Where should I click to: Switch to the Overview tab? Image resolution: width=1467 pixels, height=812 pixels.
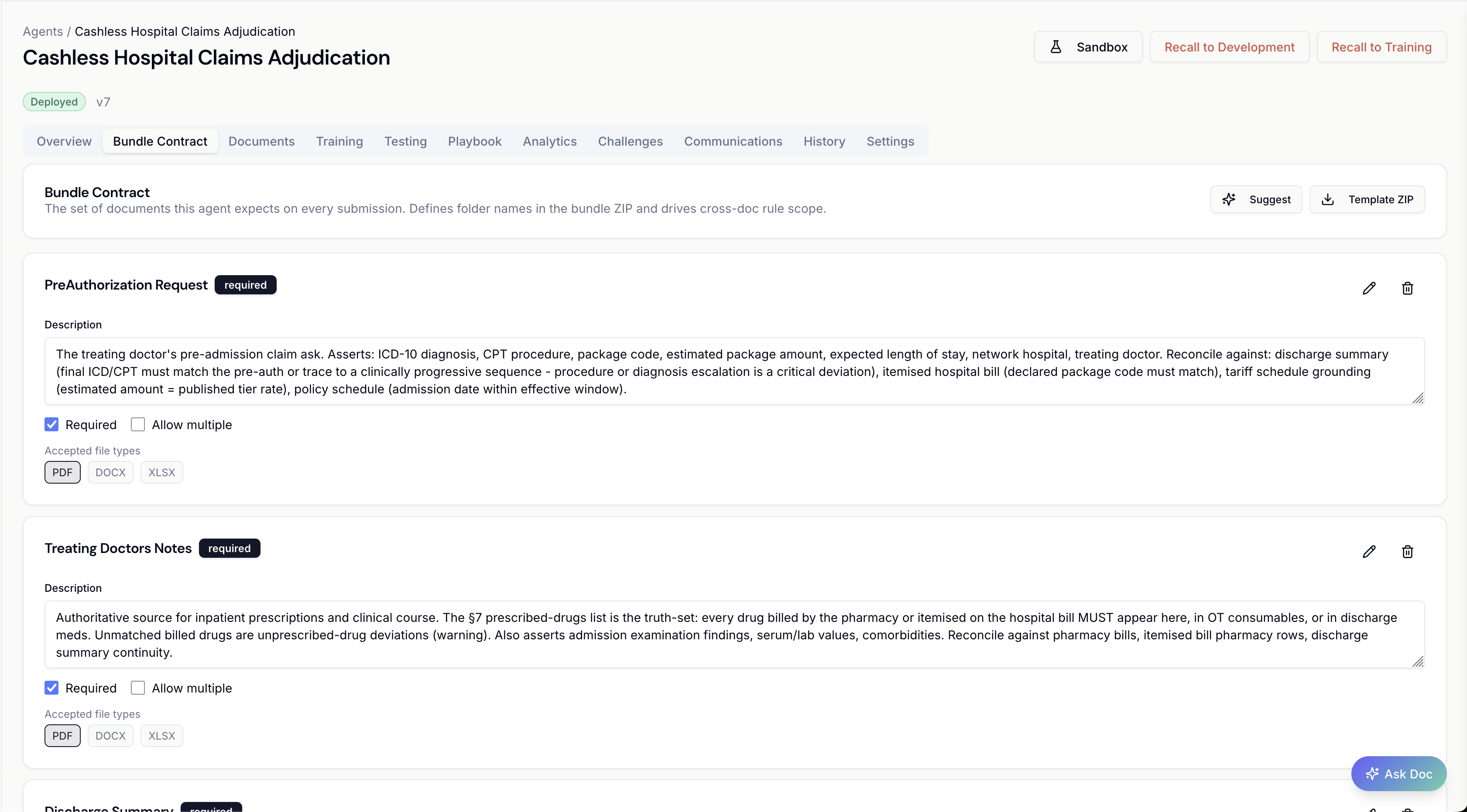coord(64,141)
